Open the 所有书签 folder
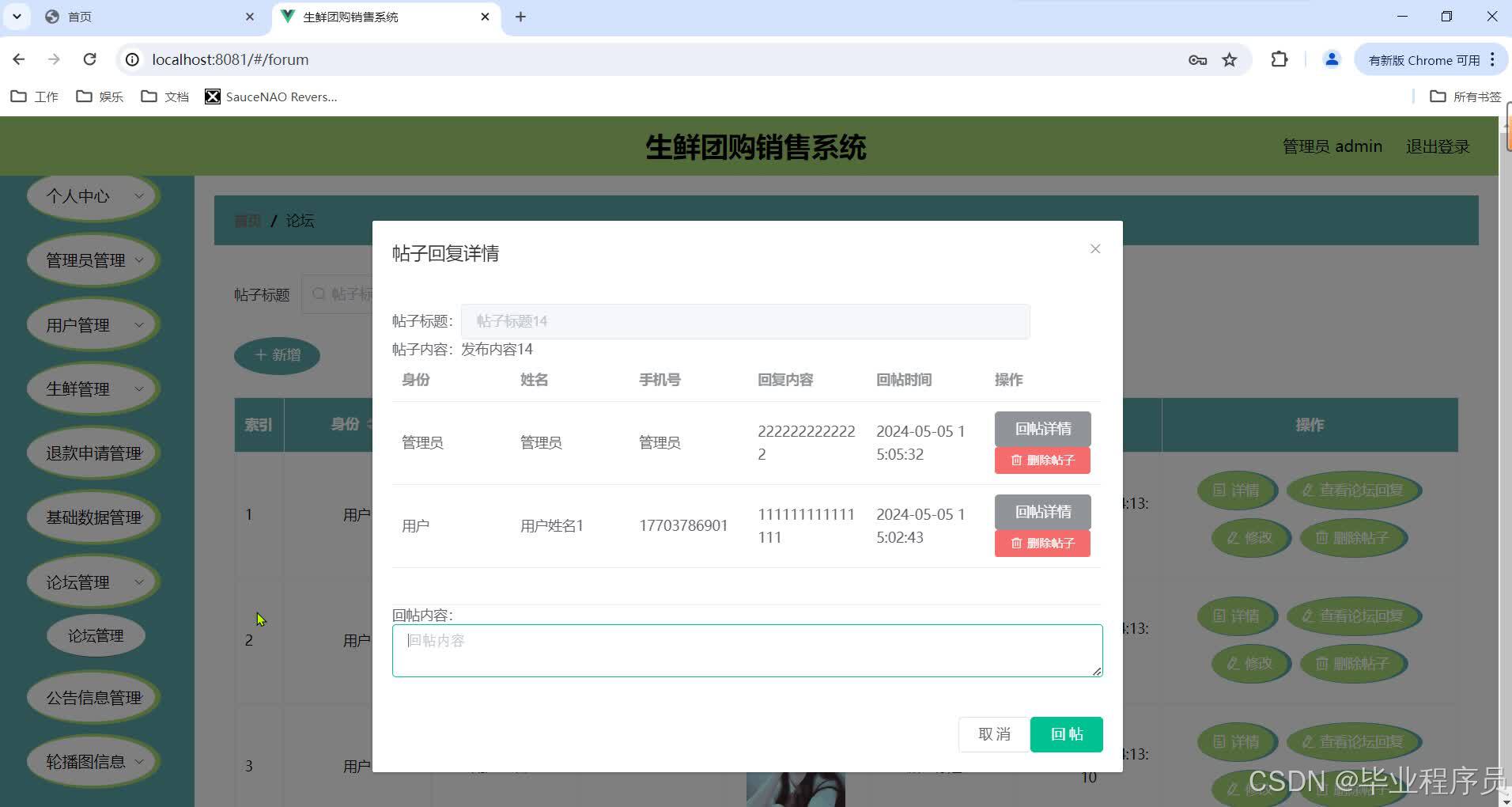Viewport: 1512px width, 807px height. pyautogui.click(x=1465, y=97)
